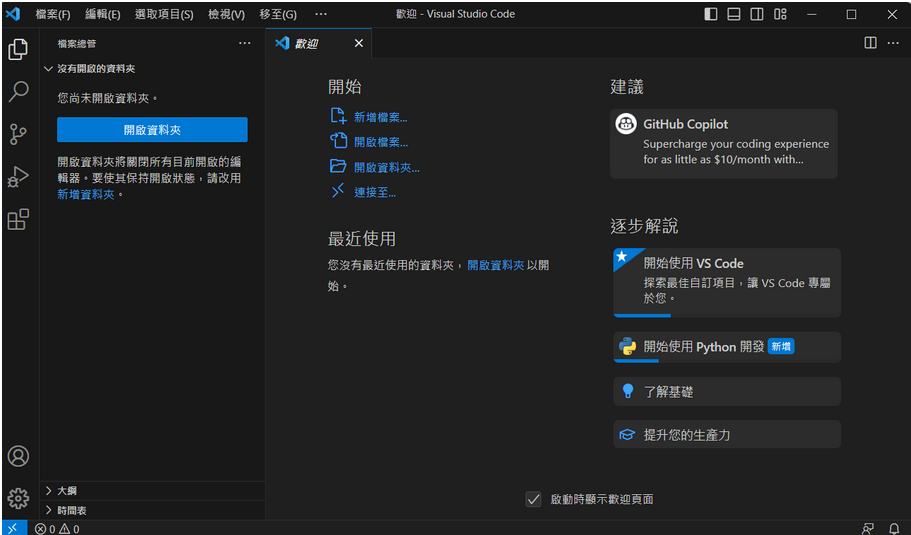The width and height of the screenshot is (911, 535).
Task: Click the 最近使用 heading
Action: (x=361, y=239)
